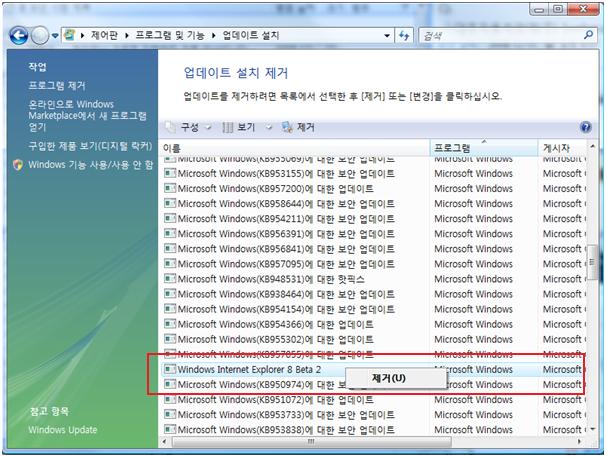Select the KB938464 security update row
Screen dimensions: 606x457
373,294
